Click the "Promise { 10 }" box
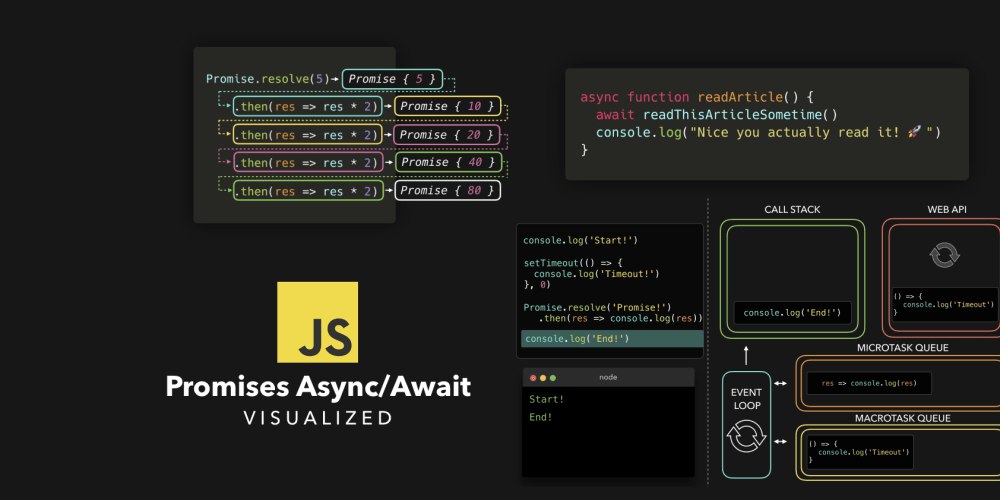 coord(447,107)
